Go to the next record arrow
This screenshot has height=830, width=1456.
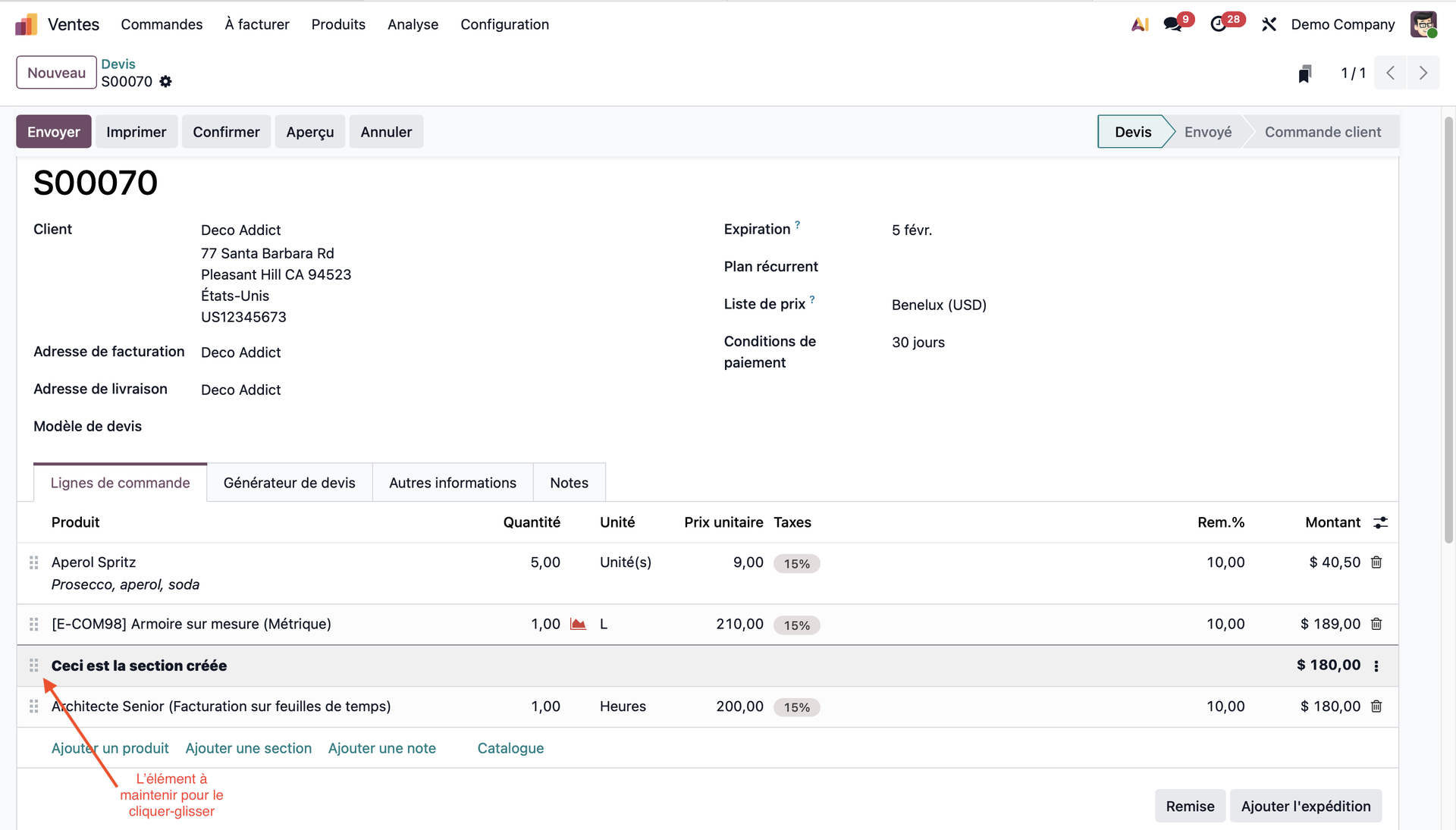click(x=1423, y=74)
